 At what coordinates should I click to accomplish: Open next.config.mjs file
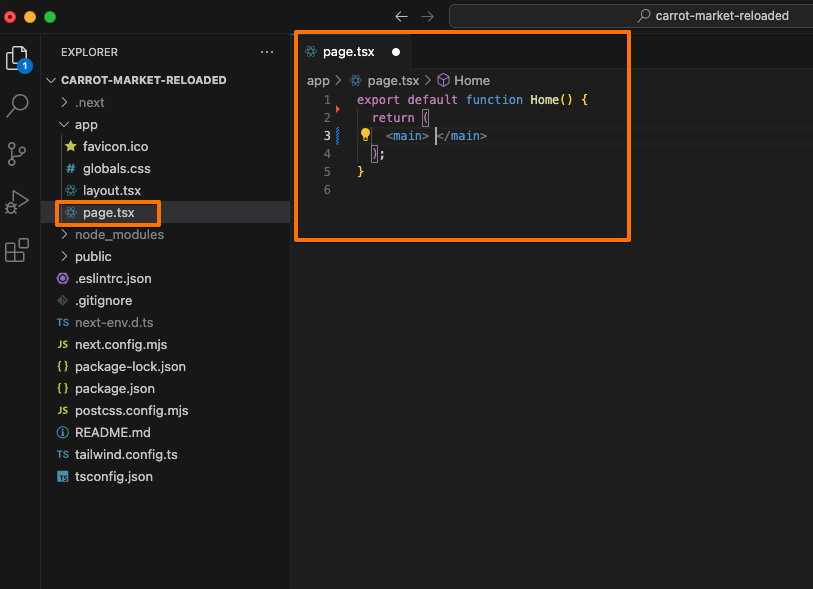121,345
